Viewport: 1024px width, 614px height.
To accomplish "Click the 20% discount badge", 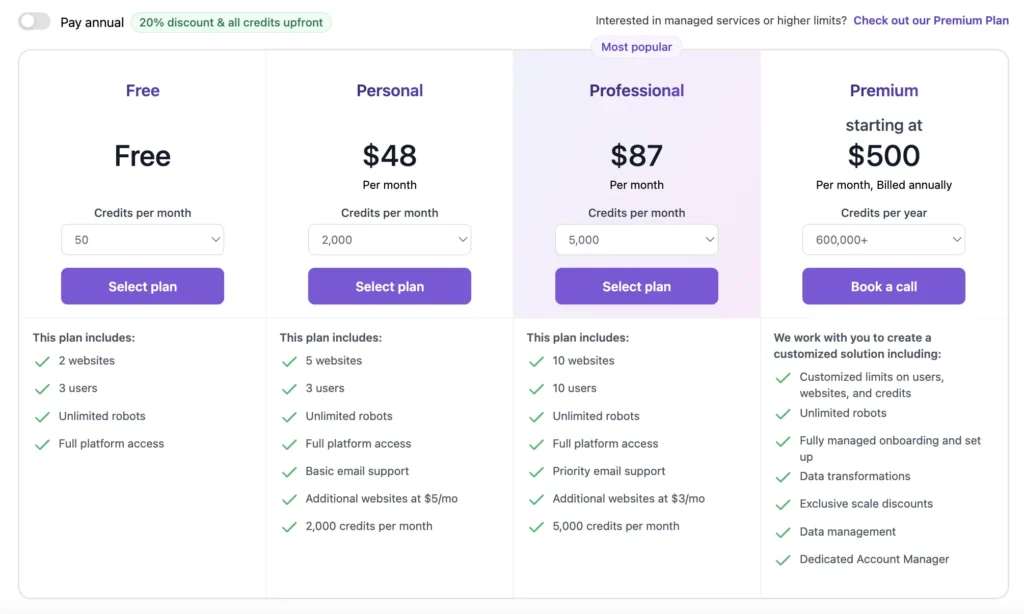I will pos(230,22).
